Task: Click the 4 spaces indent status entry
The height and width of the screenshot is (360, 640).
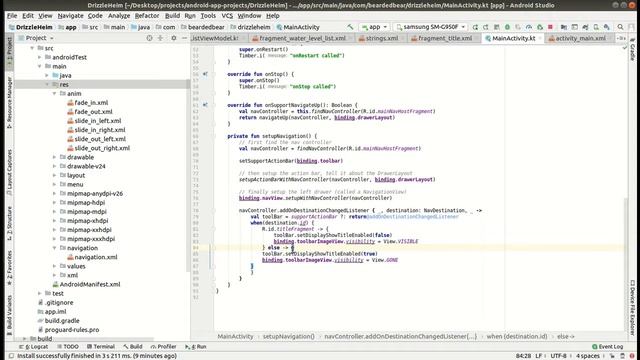Action: (x=588, y=356)
